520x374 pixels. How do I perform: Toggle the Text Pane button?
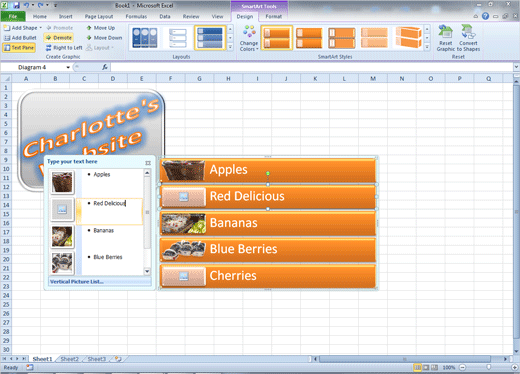19,48
